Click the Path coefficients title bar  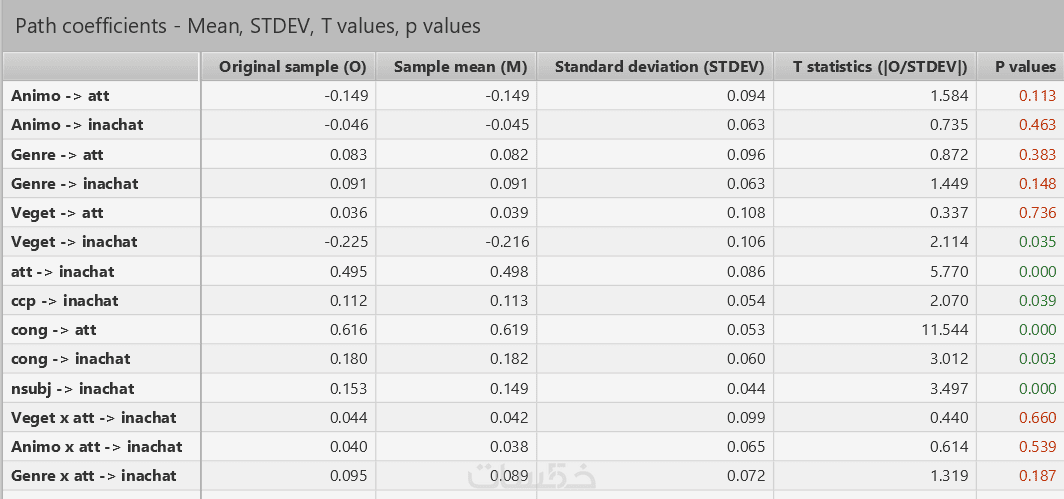(x=248, y=25)
